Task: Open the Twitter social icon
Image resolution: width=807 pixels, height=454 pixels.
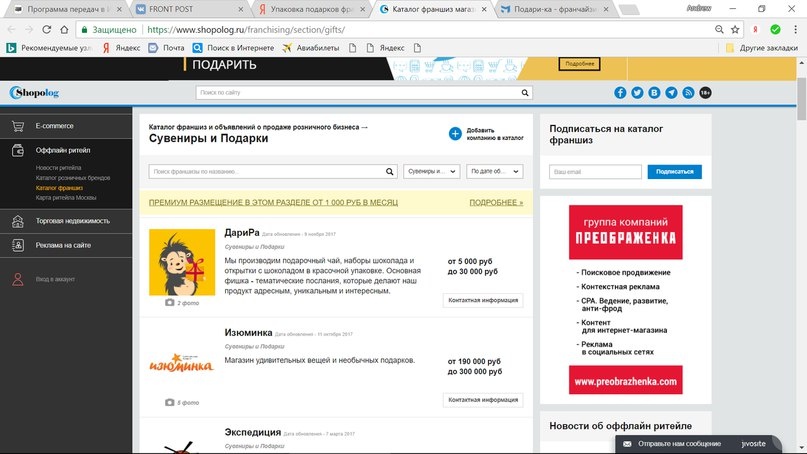Action: pos(637,93)
